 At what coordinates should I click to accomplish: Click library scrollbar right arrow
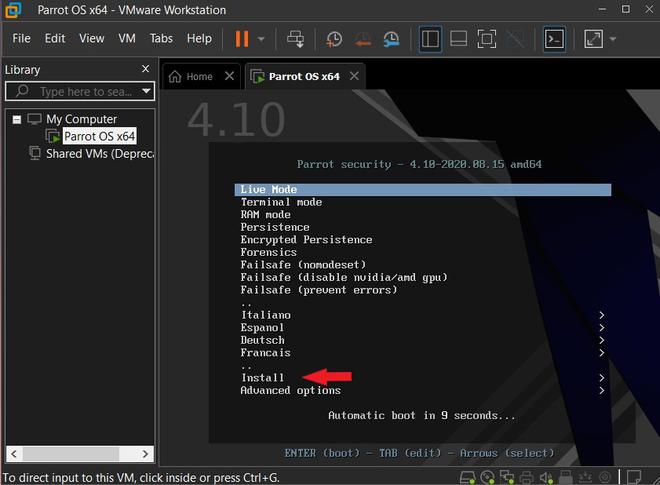pyautogui.click(x=145, y=454)
